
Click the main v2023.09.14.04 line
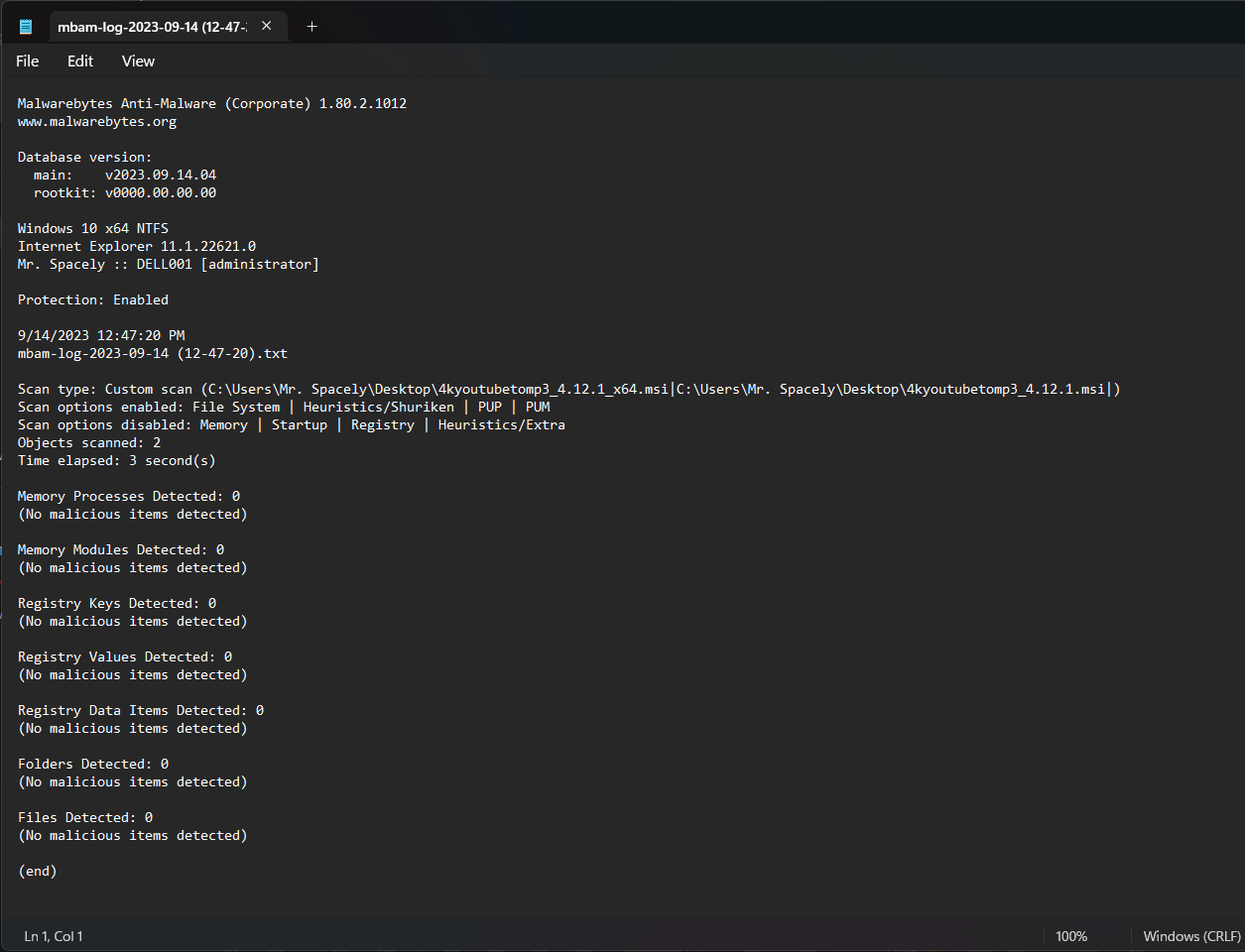pos(125,175)
